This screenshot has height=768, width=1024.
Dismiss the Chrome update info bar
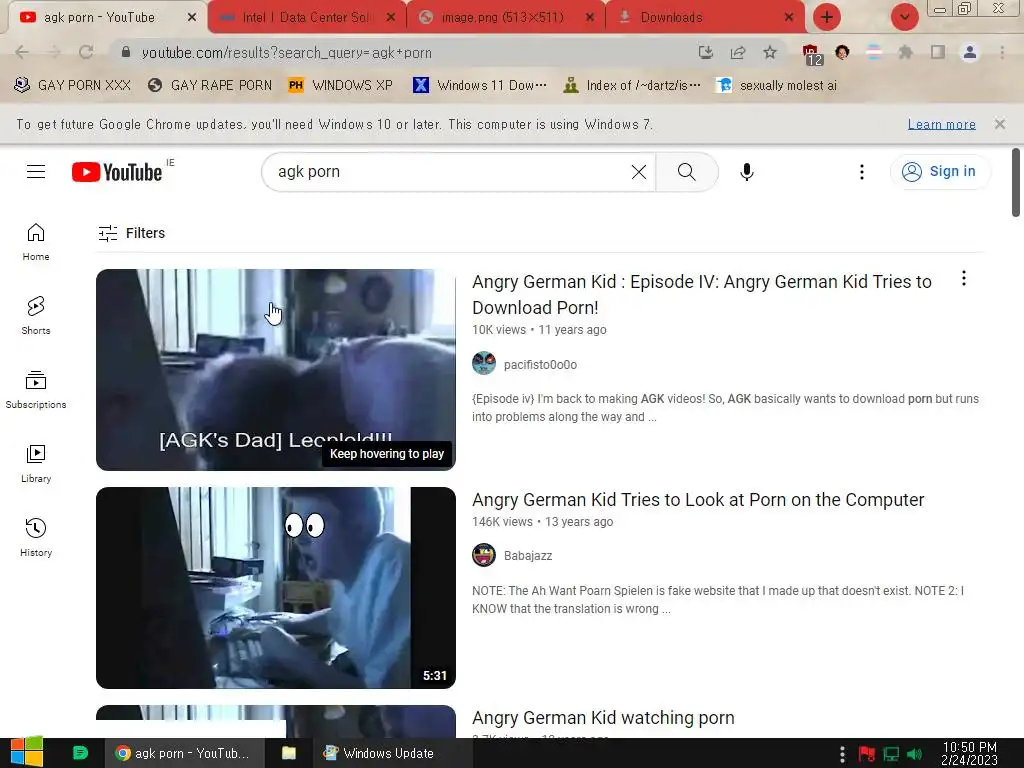coord(999,124)
